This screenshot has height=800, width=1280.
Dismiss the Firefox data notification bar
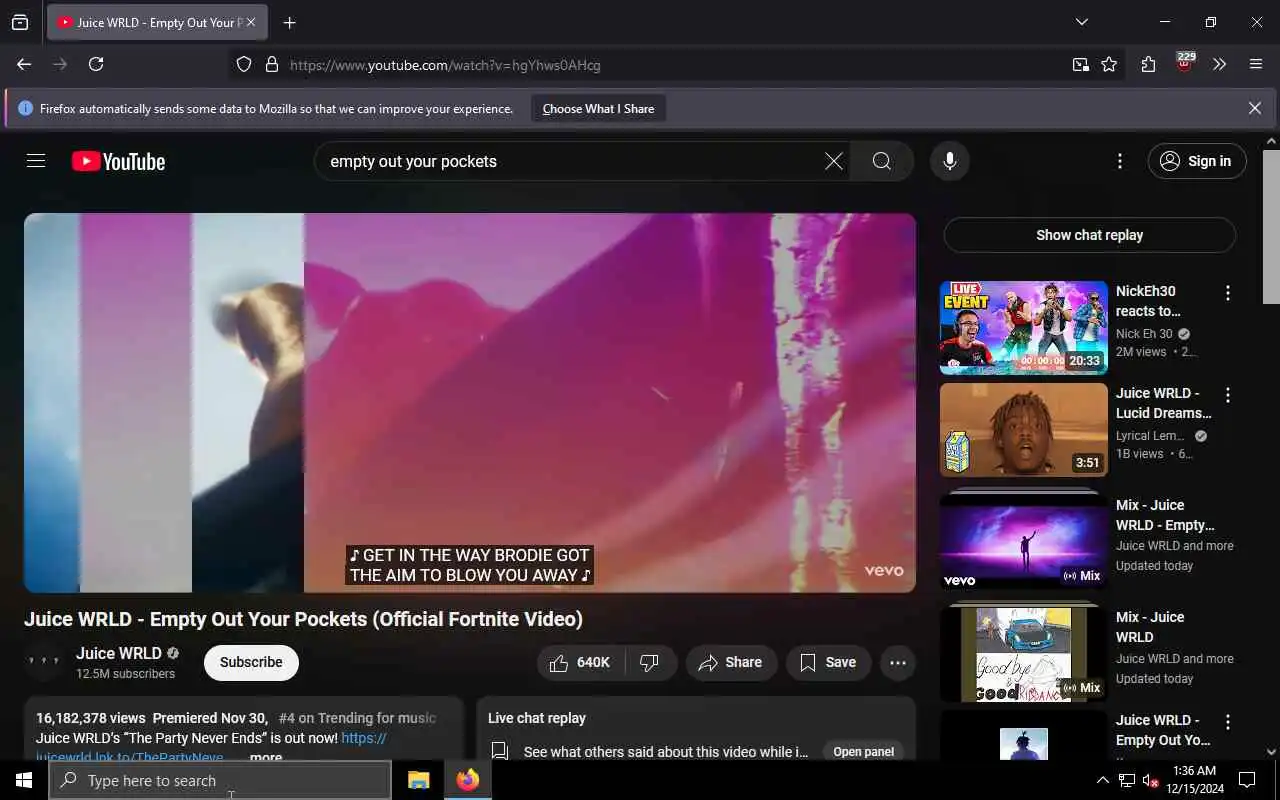pyautogui.click(x=1254, y=108)
